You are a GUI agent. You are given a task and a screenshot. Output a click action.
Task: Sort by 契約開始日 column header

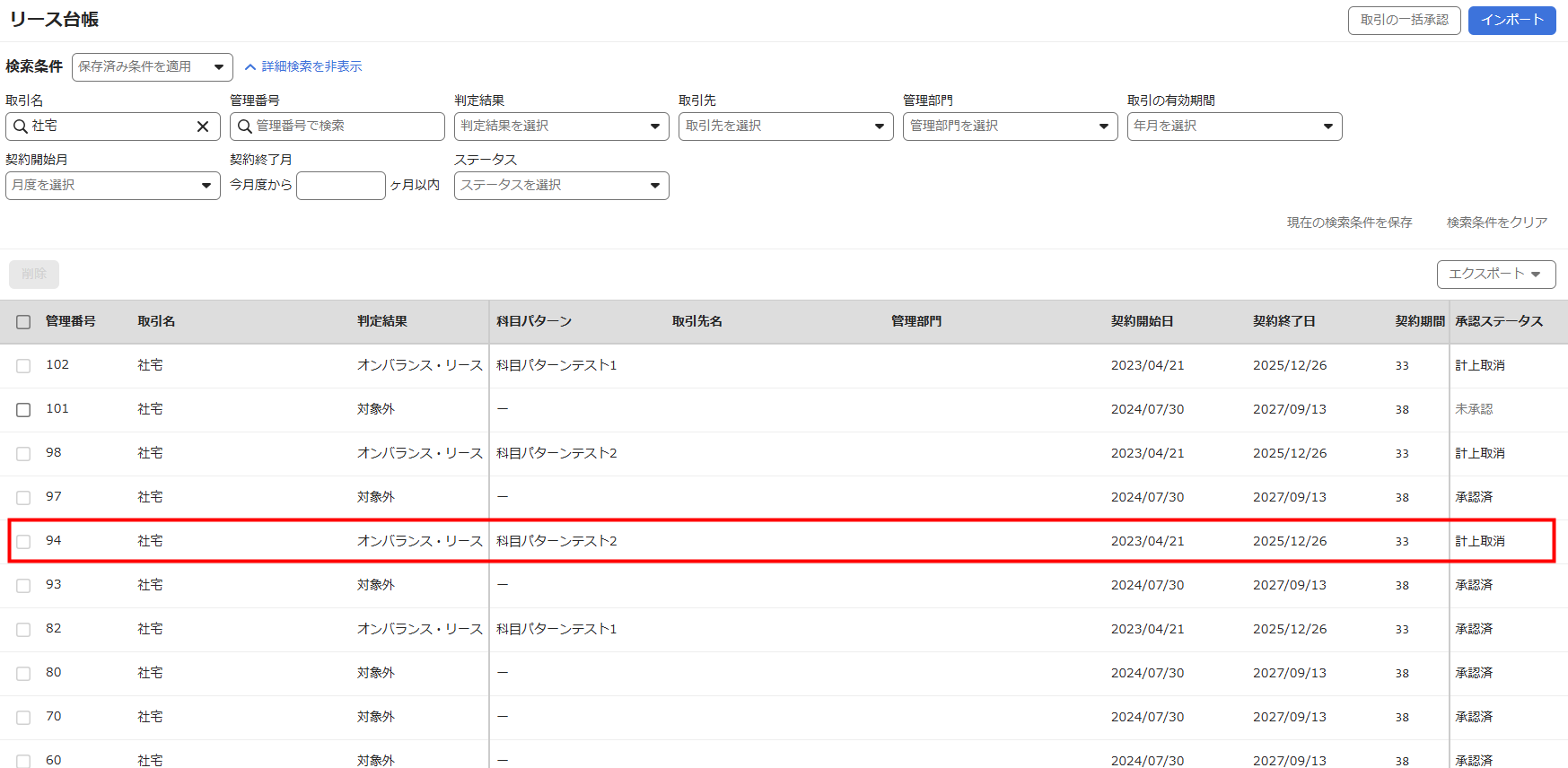[x=1142, y=321]
